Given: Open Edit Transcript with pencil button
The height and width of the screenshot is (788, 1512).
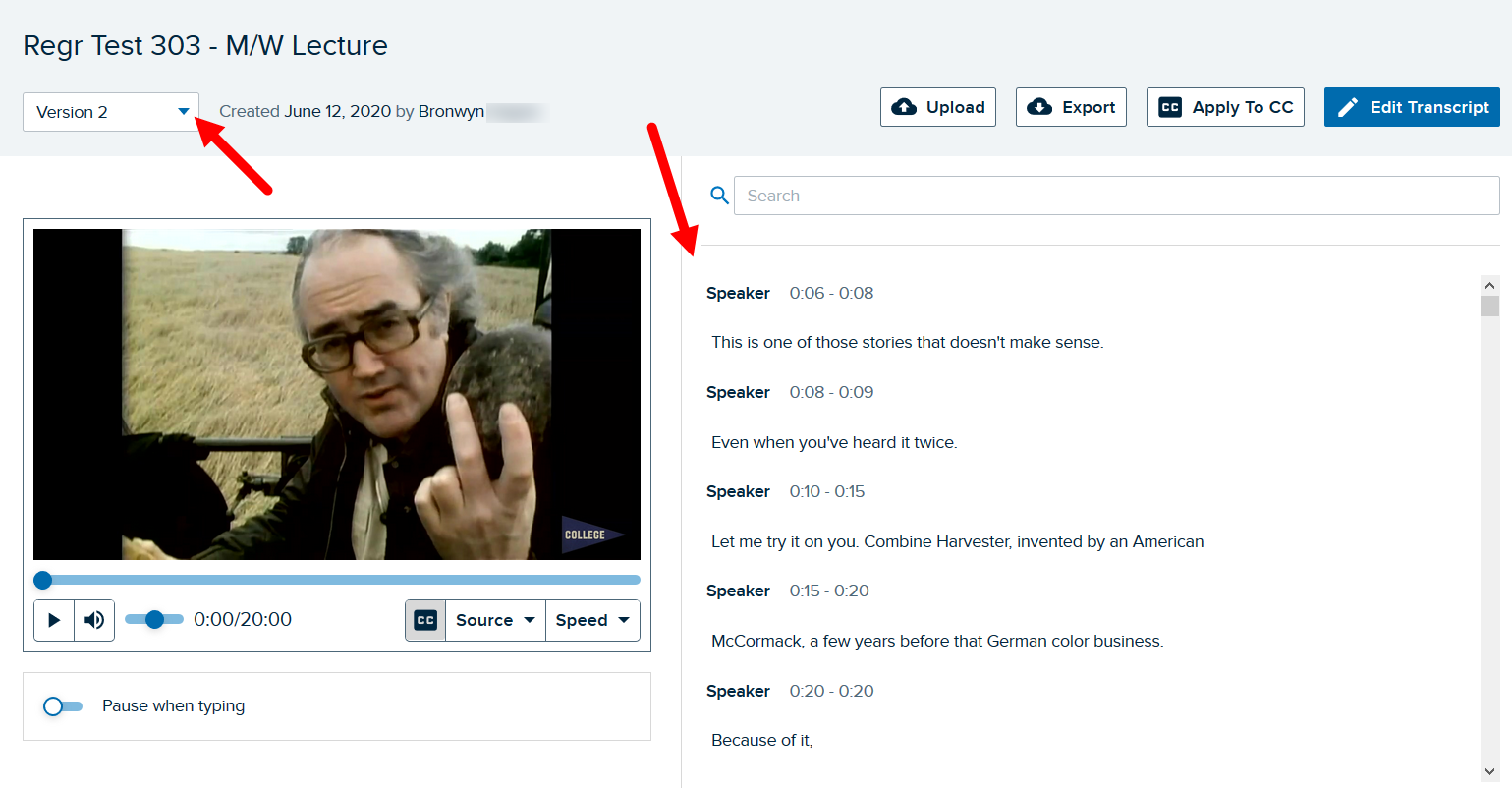Looking at the screenshot, I should click(x=1411, y=107).
